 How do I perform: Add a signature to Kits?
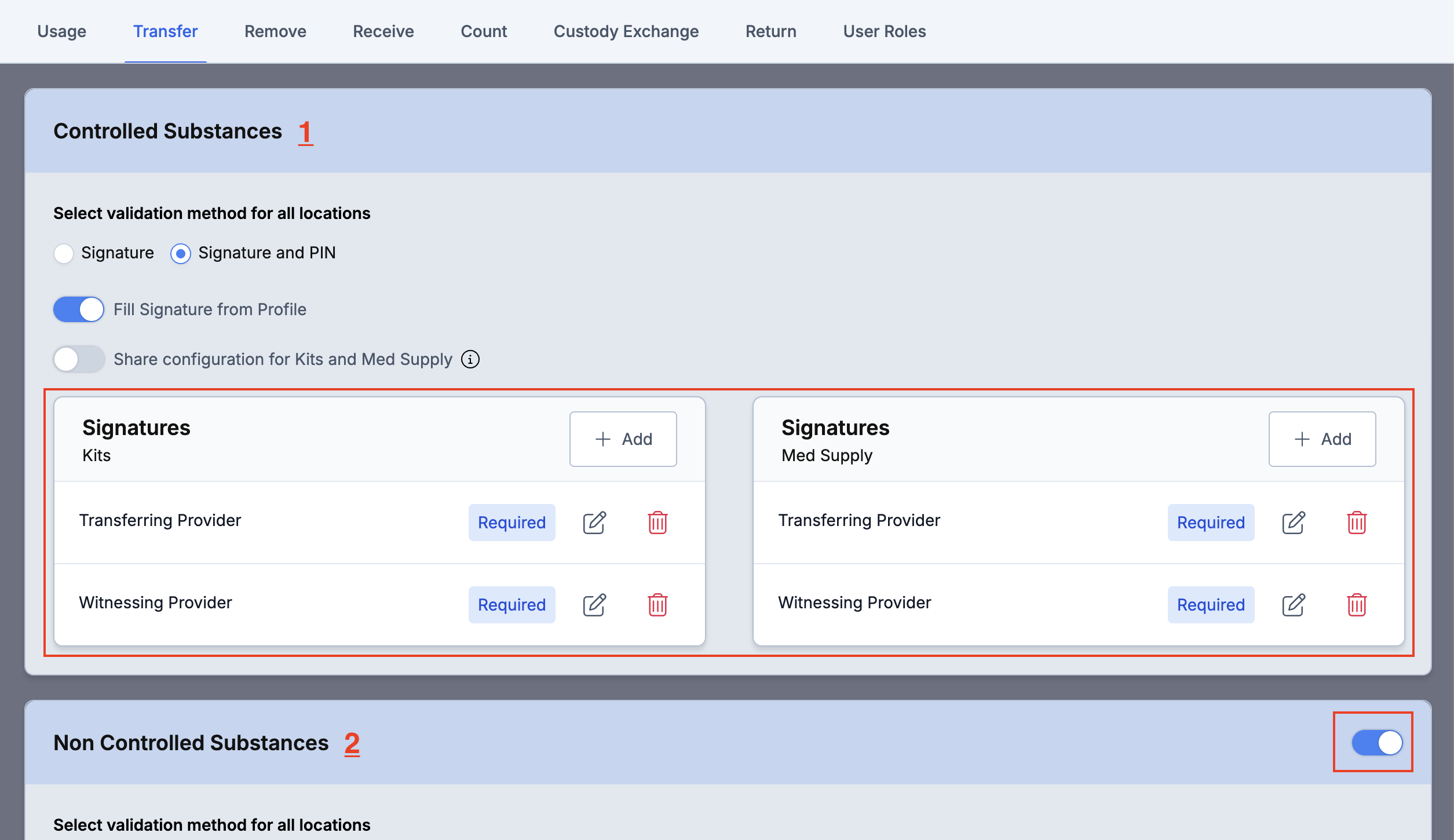[623, 439]
